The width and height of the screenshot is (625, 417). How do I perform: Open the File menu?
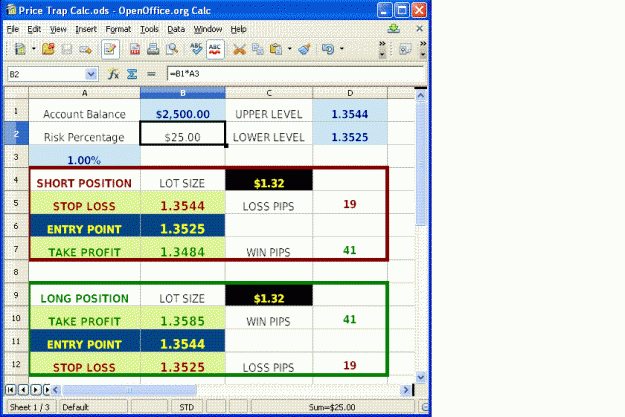13,29
